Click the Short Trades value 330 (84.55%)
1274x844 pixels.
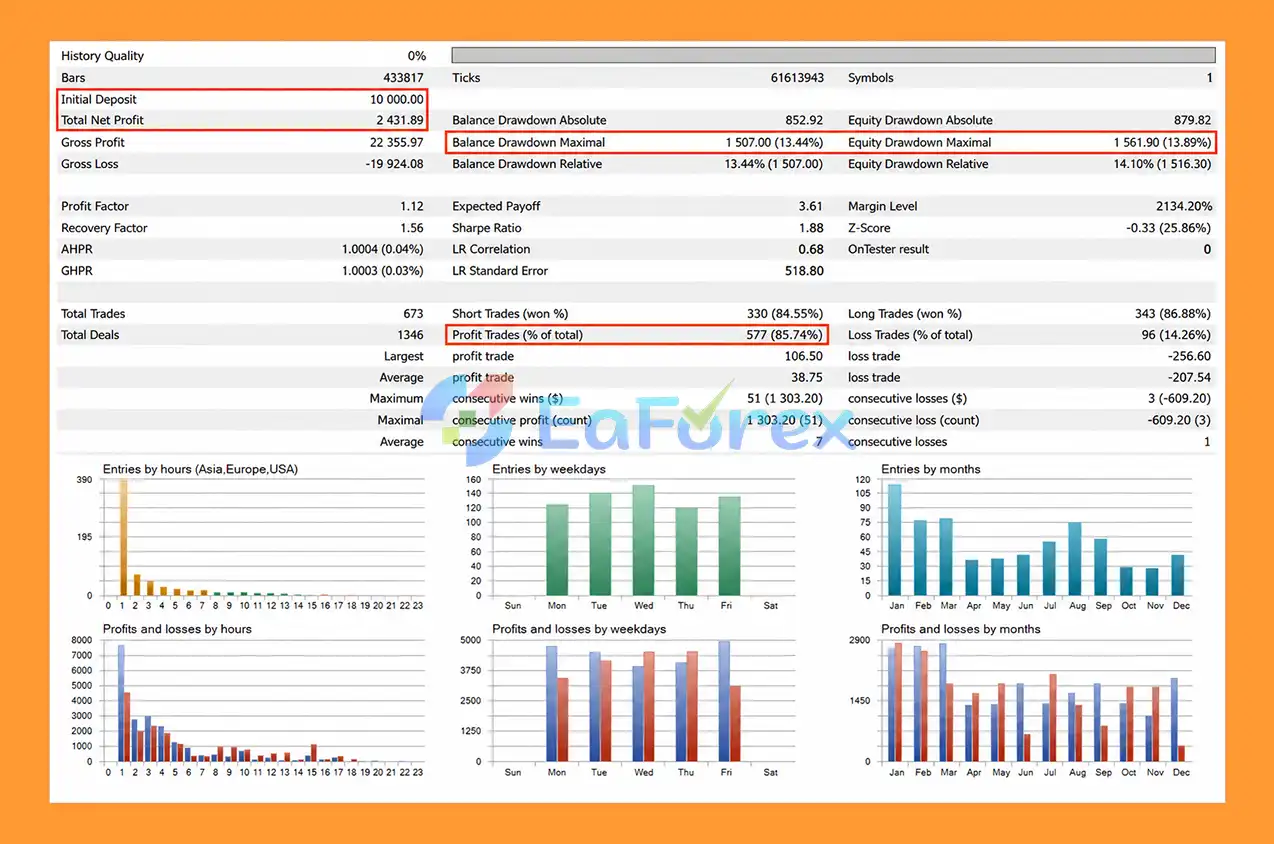pos(786,314)
